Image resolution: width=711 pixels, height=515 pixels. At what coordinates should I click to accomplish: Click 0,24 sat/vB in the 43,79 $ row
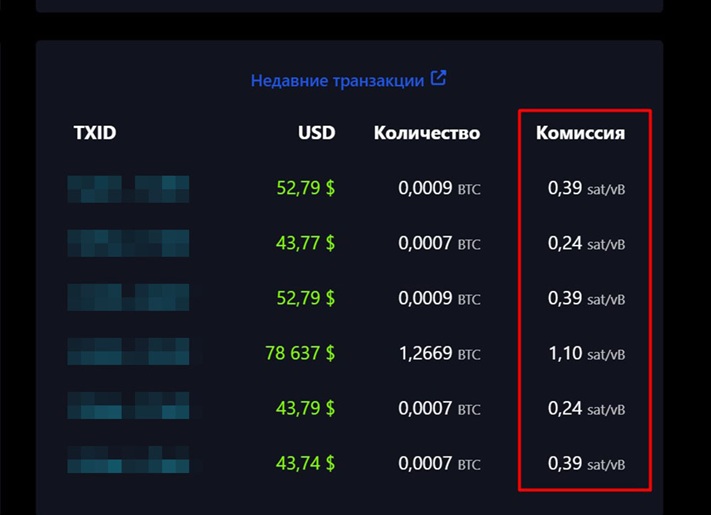587,408
